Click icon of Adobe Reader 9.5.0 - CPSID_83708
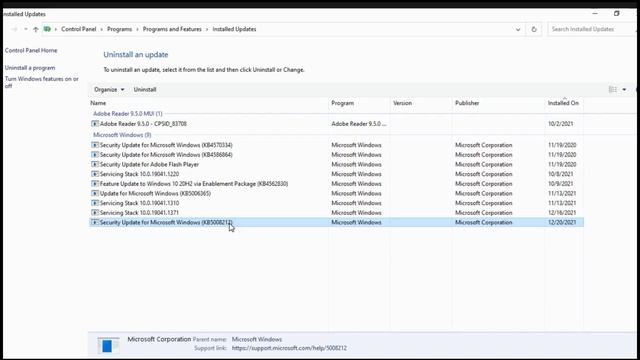640x360 pixels. click(95, 124)
